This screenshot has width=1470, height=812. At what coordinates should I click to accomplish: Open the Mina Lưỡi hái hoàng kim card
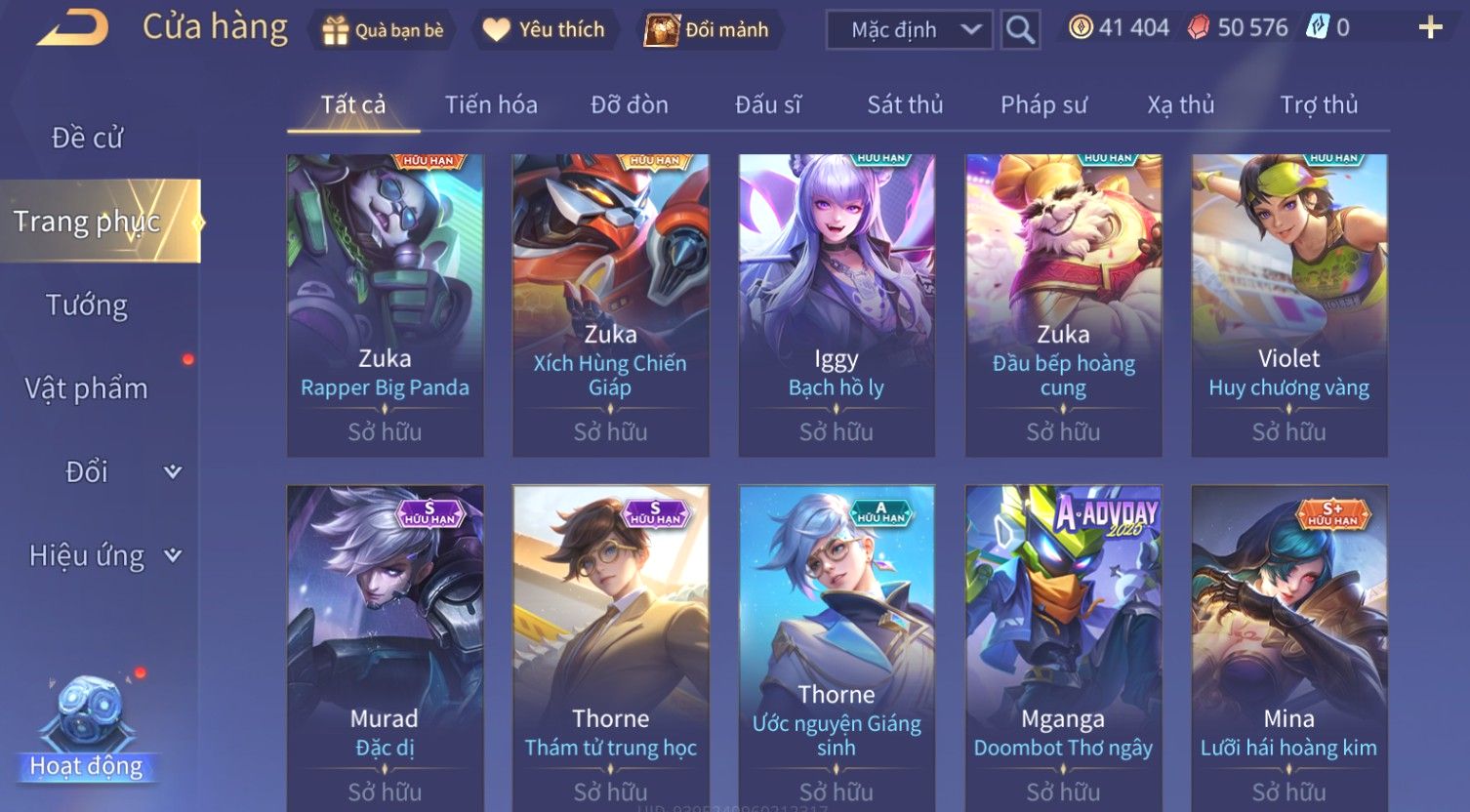pos(1288,648)
